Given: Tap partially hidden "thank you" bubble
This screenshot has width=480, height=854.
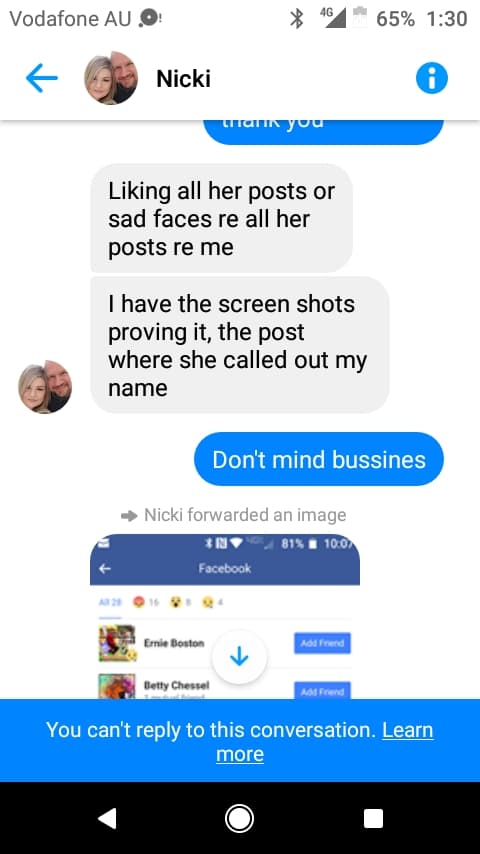Looking at the screenshot, I should pyautogui.click(x=324, y=132).
